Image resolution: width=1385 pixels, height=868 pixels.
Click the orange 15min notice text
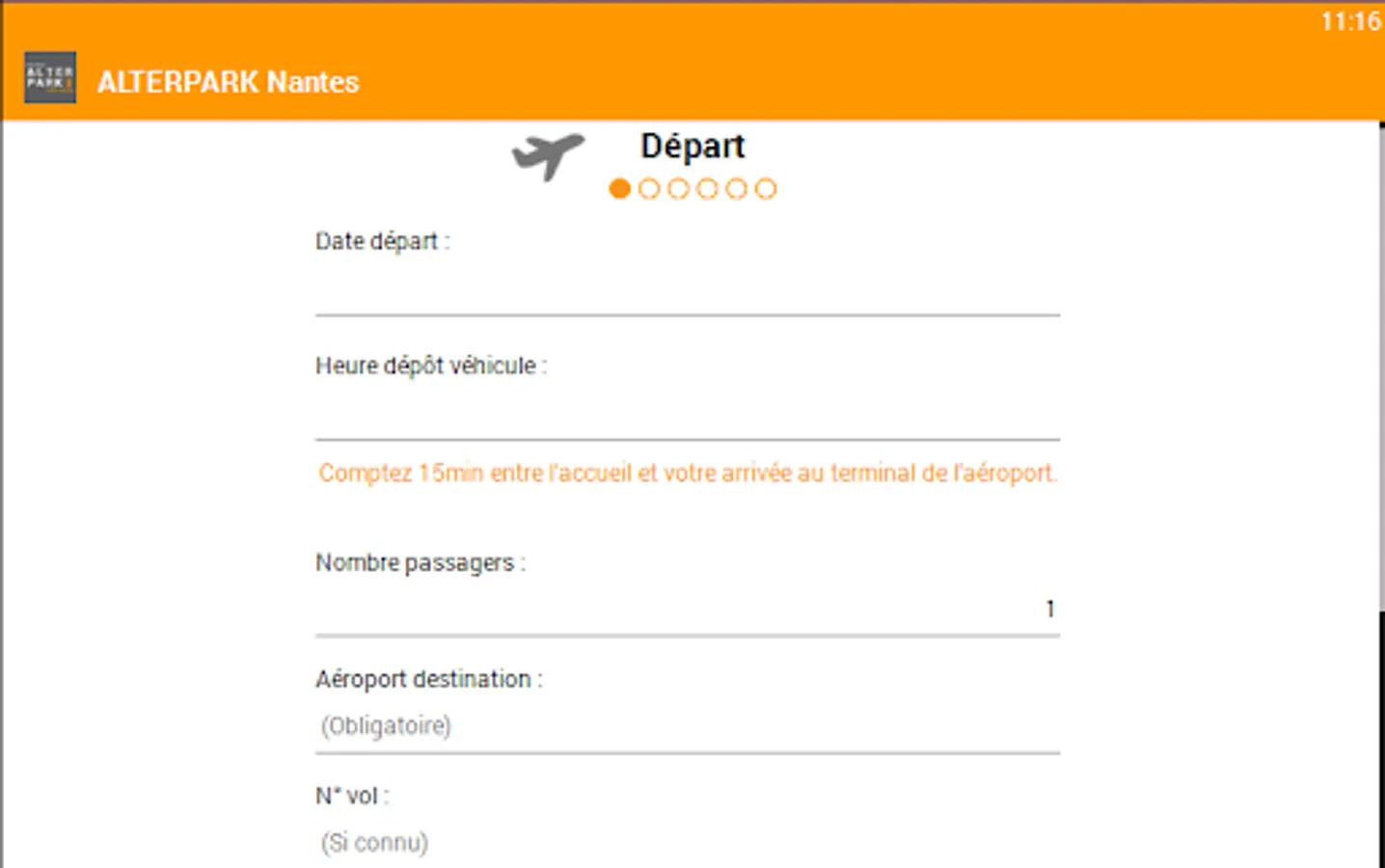point(688,474)
